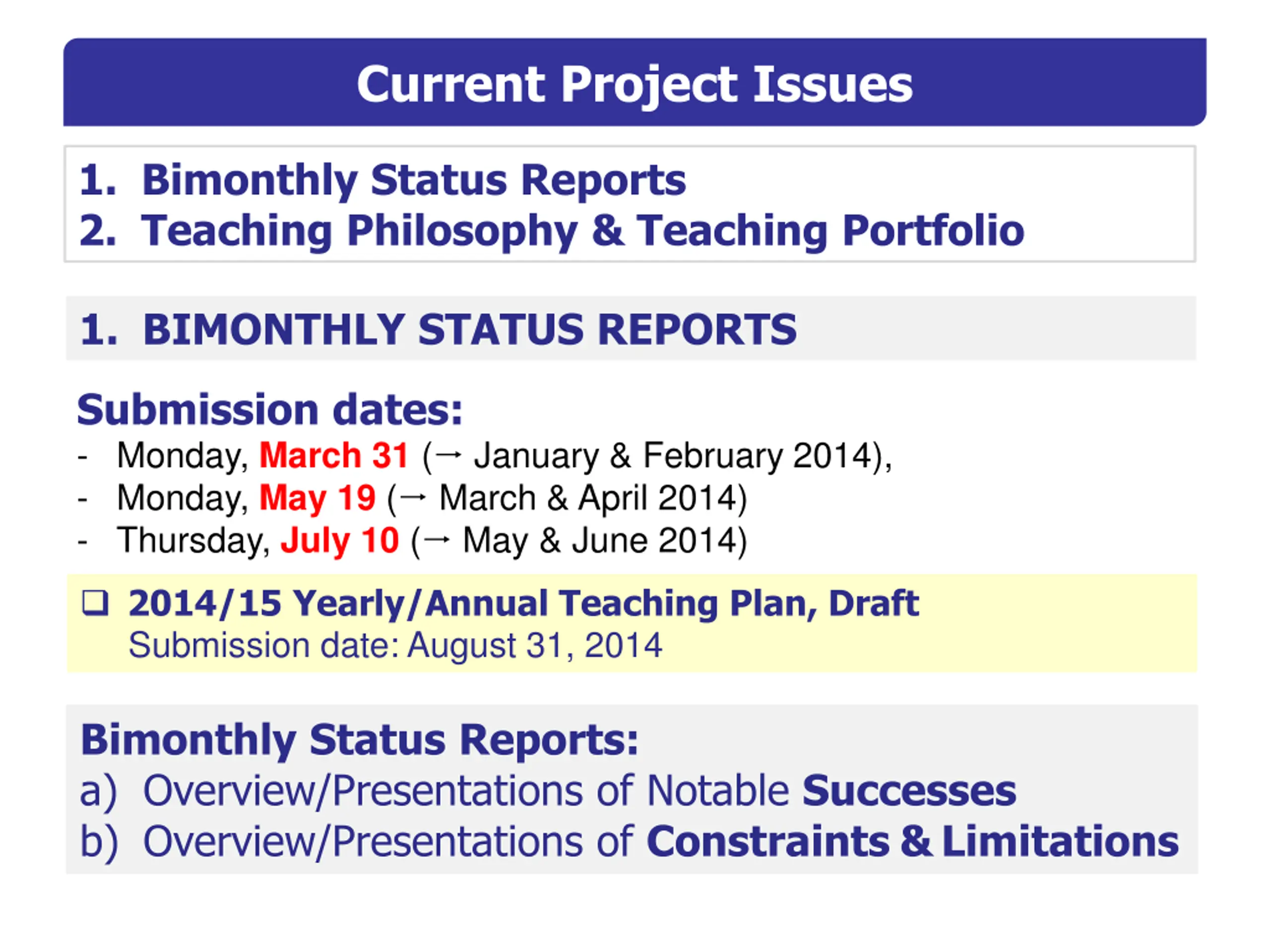Viewport: 1270px width, 952px height.
Task: Select Teaching Philosophy & Teaching Portfolio item
Action: tap(551, 231)
